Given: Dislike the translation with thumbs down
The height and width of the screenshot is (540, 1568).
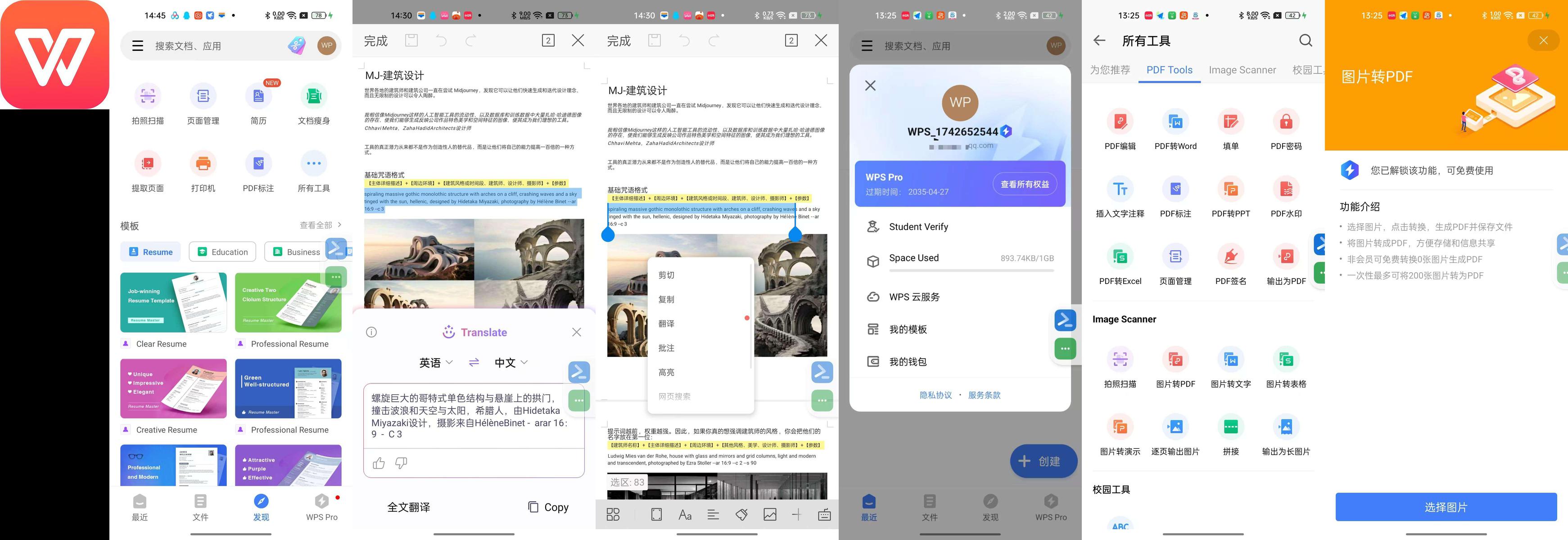Looking at the screenshot, I should pyautogui.click(x=401, y=463).
